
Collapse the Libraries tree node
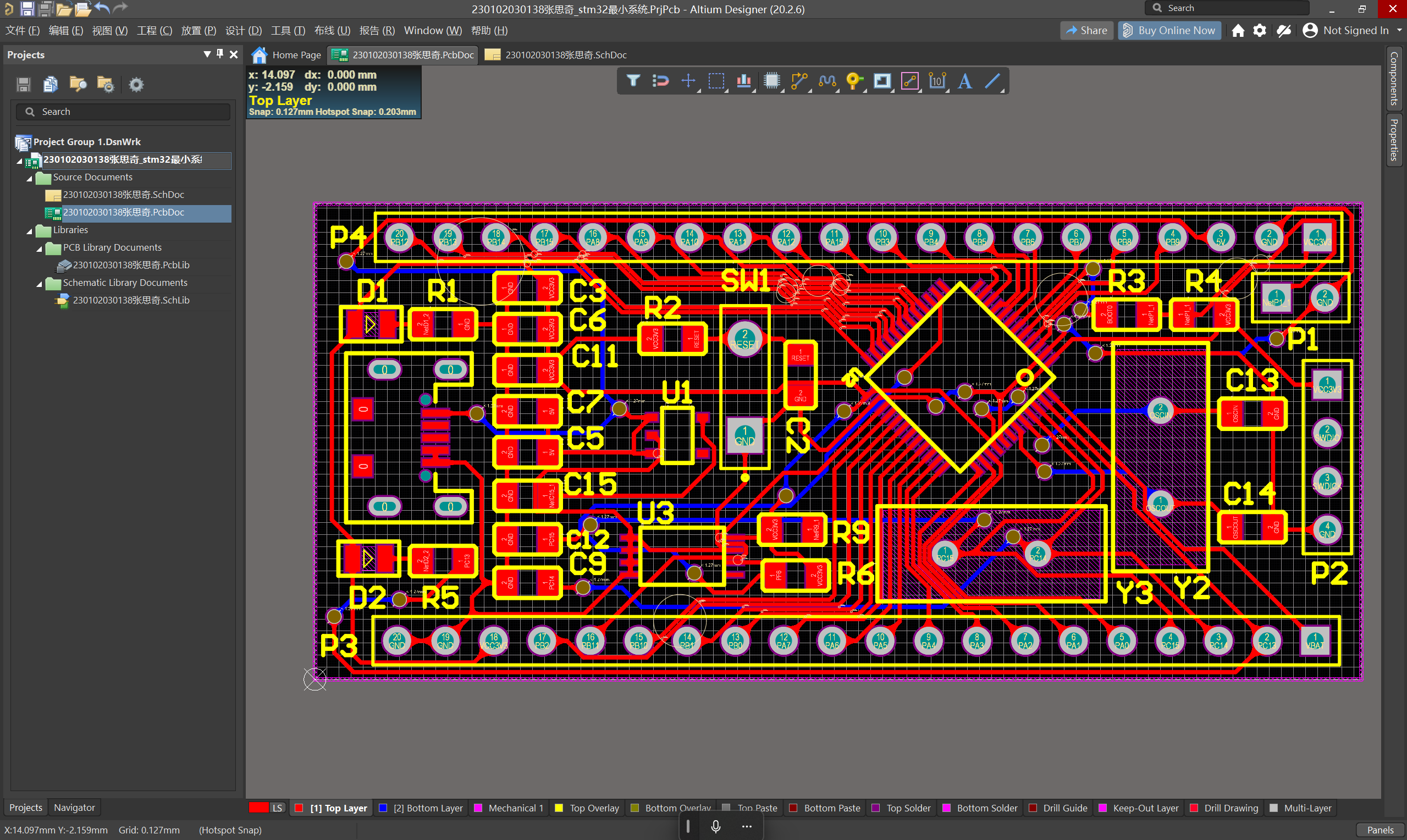(x=30, y=231)
